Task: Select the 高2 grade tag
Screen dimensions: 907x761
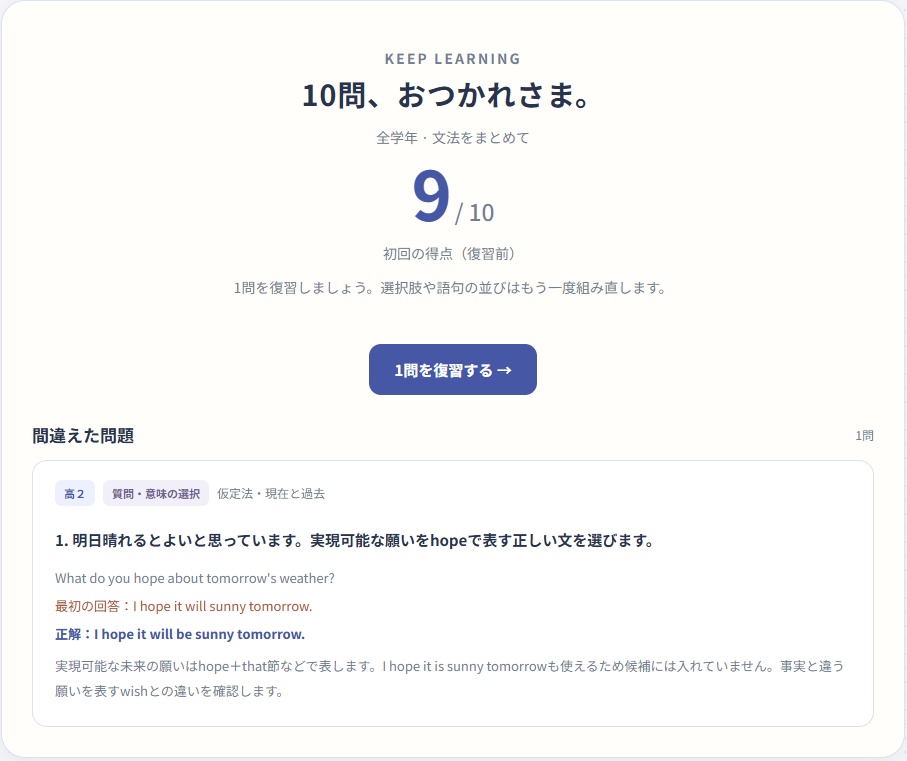Action: (x=75, y=494)
